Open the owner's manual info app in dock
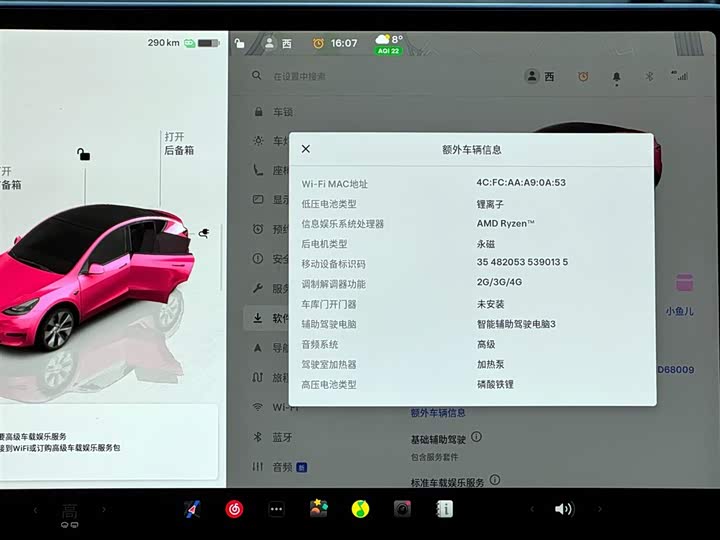Viewport: 720px width, 540px height. click(x=444, y=509)
